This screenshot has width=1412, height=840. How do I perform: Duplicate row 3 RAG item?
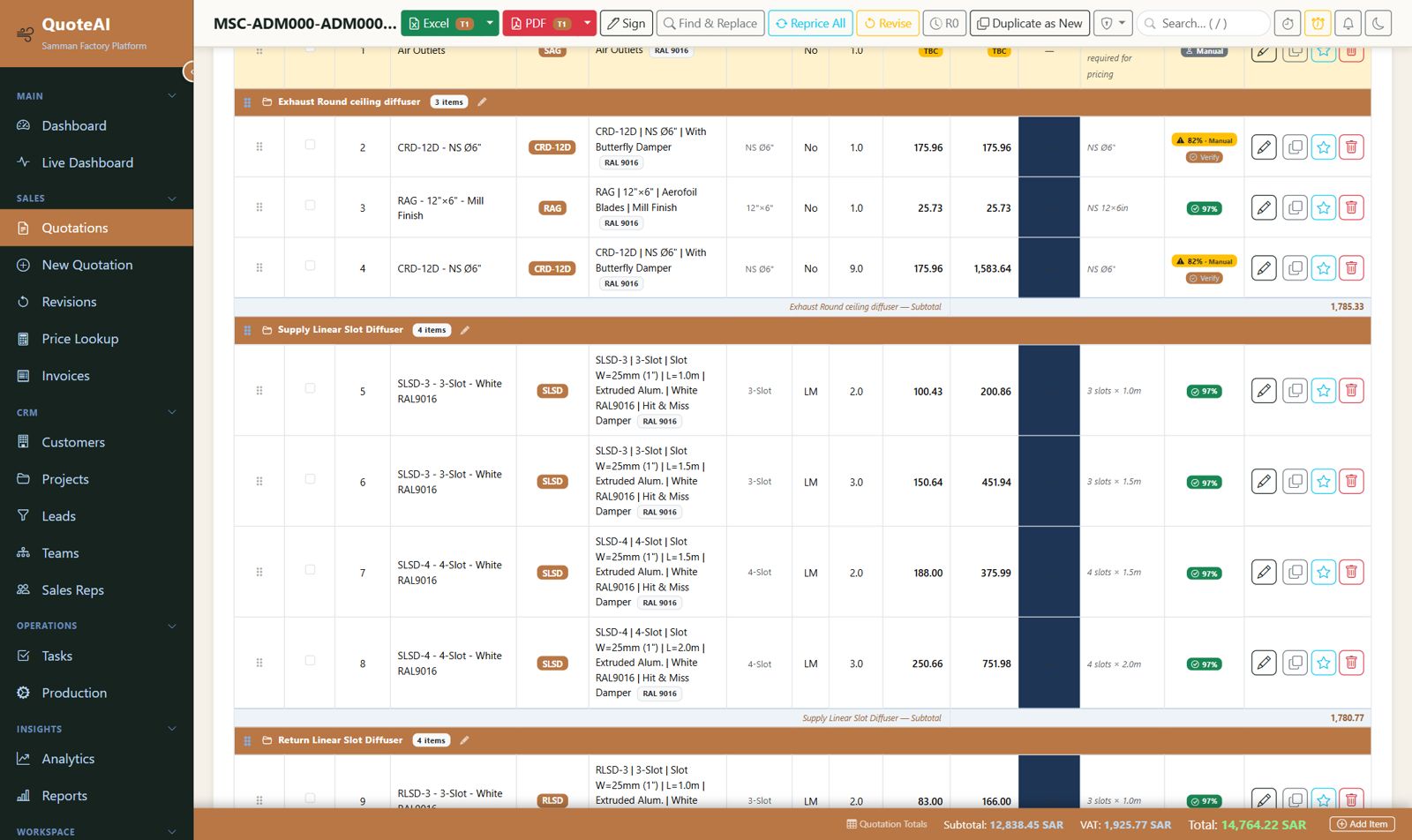(1295, 208)
